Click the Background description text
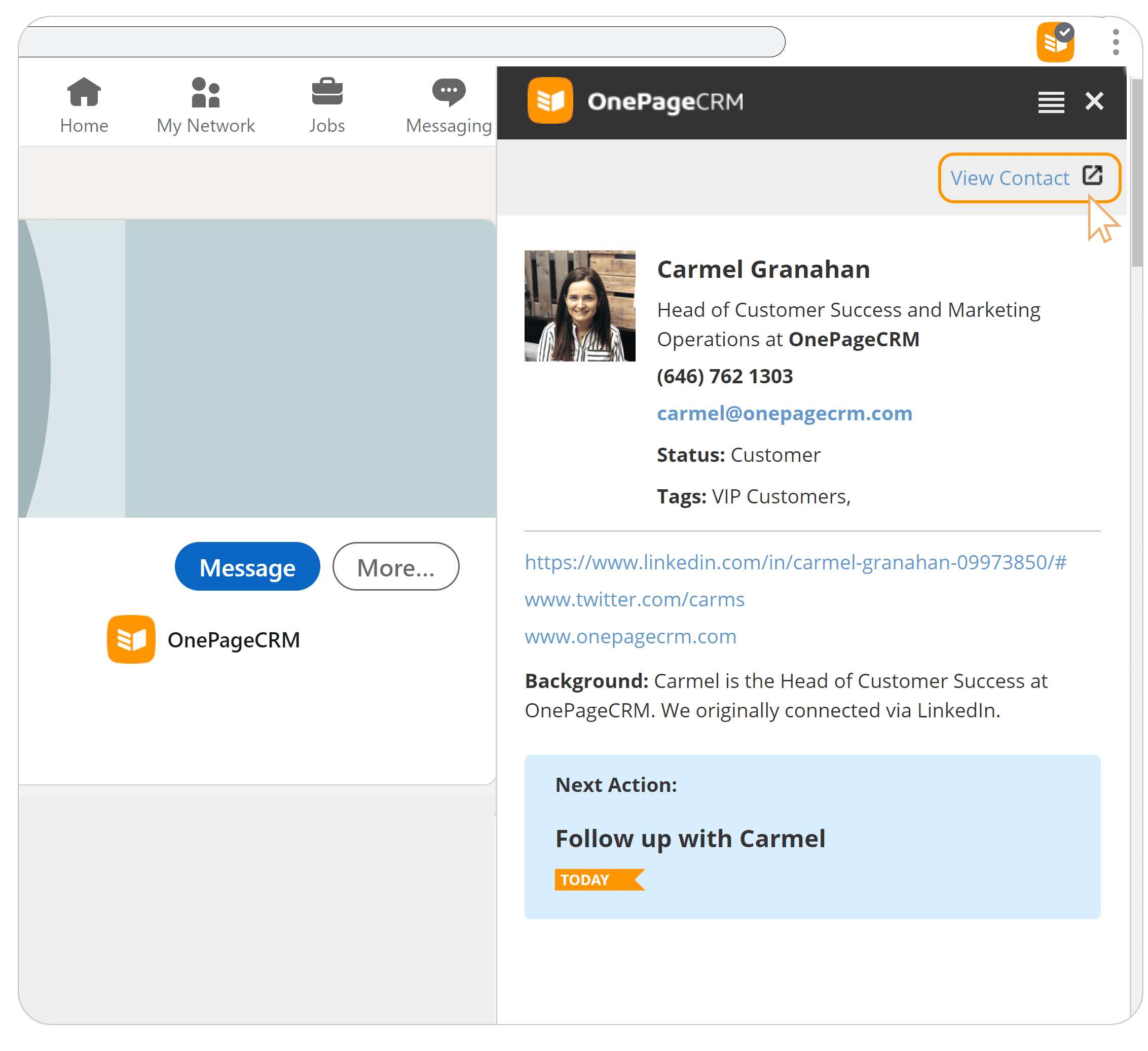Viewport: 1148px width, 1051px height. click(x=786, y=696)
